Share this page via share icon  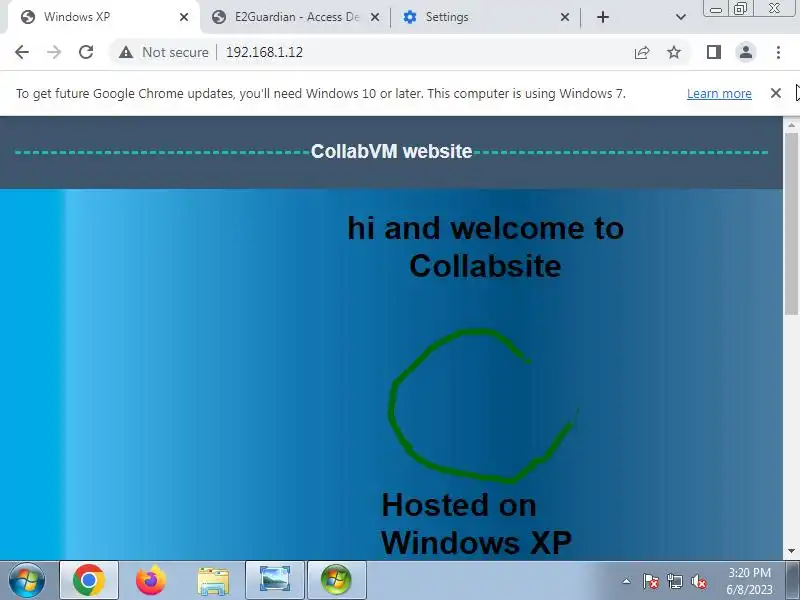[642, 52]
